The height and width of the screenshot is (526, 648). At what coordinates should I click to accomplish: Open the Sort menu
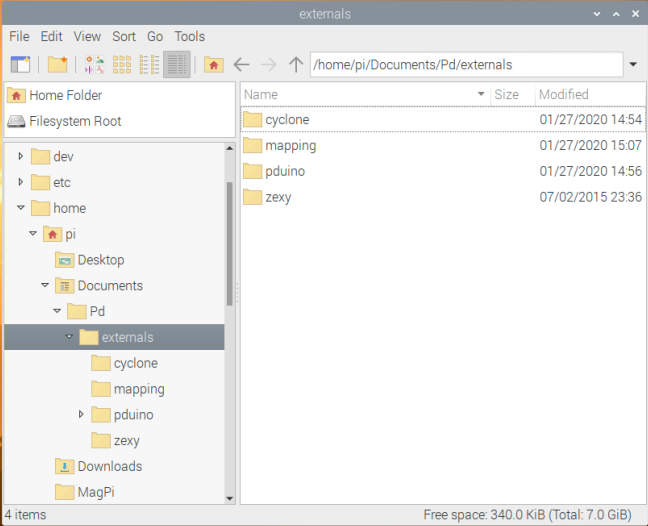124,36
